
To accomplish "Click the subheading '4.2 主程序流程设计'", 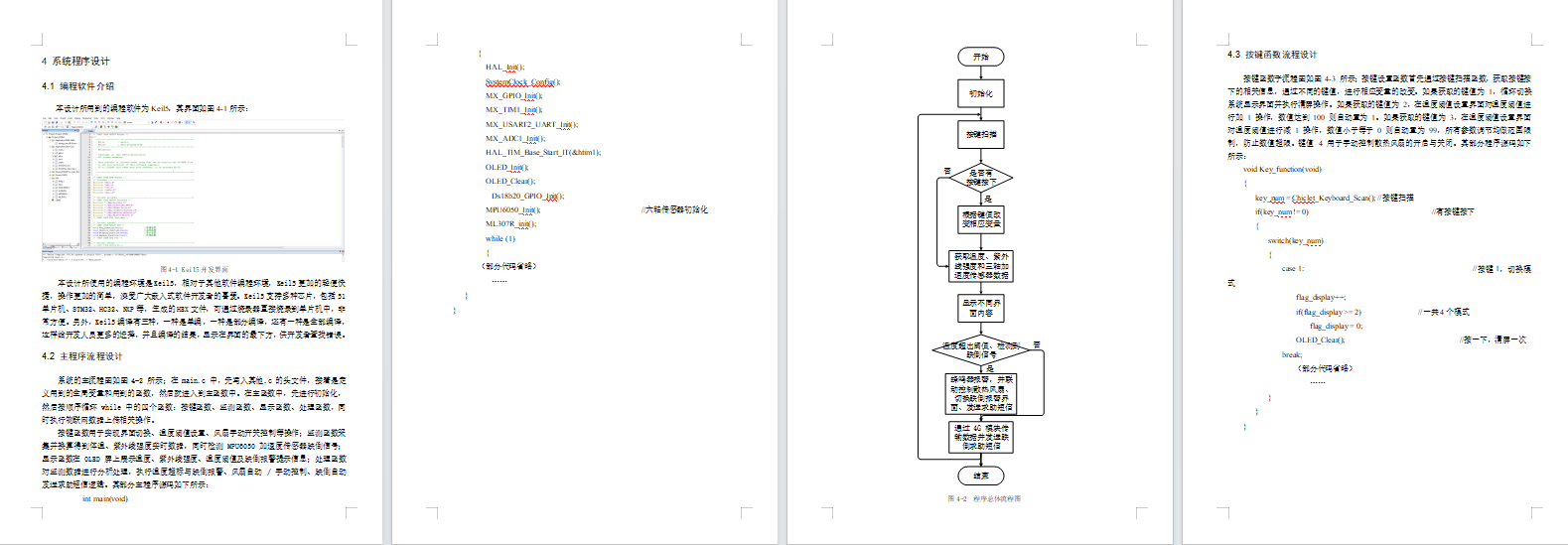I will click(81, 356).
